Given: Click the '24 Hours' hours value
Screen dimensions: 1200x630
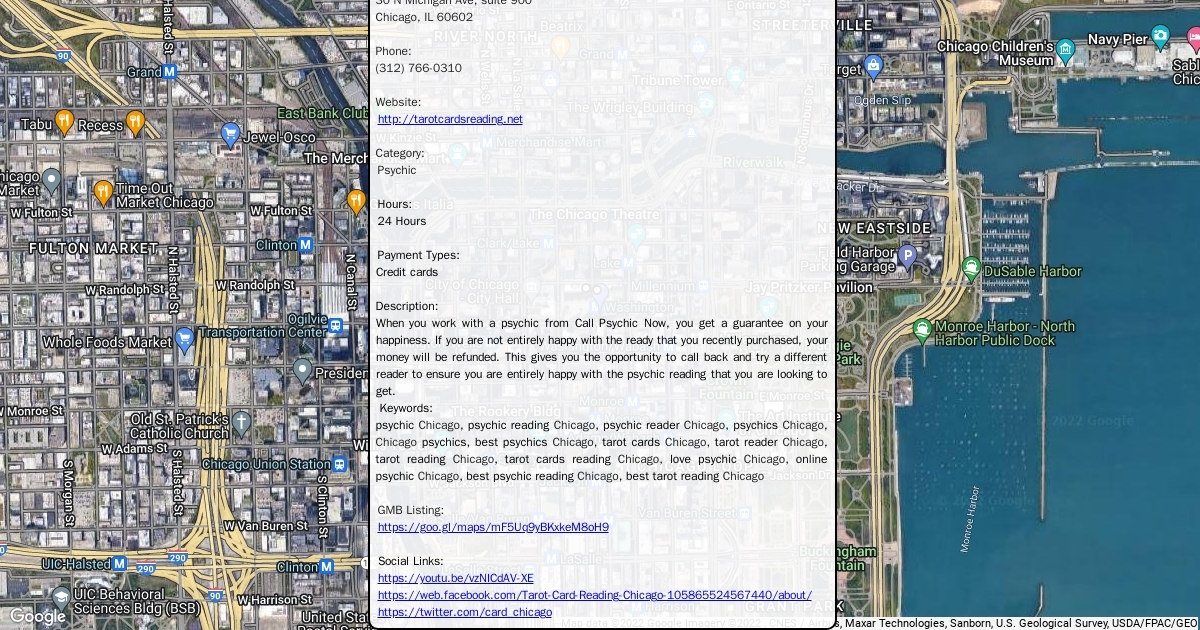Looking at the screenshot, I should (x=402, y=221).
